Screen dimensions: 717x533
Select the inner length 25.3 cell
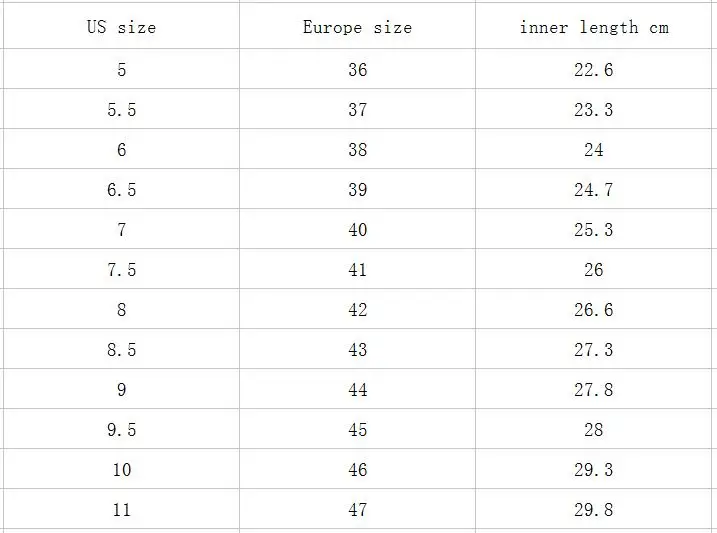(594, 229)
